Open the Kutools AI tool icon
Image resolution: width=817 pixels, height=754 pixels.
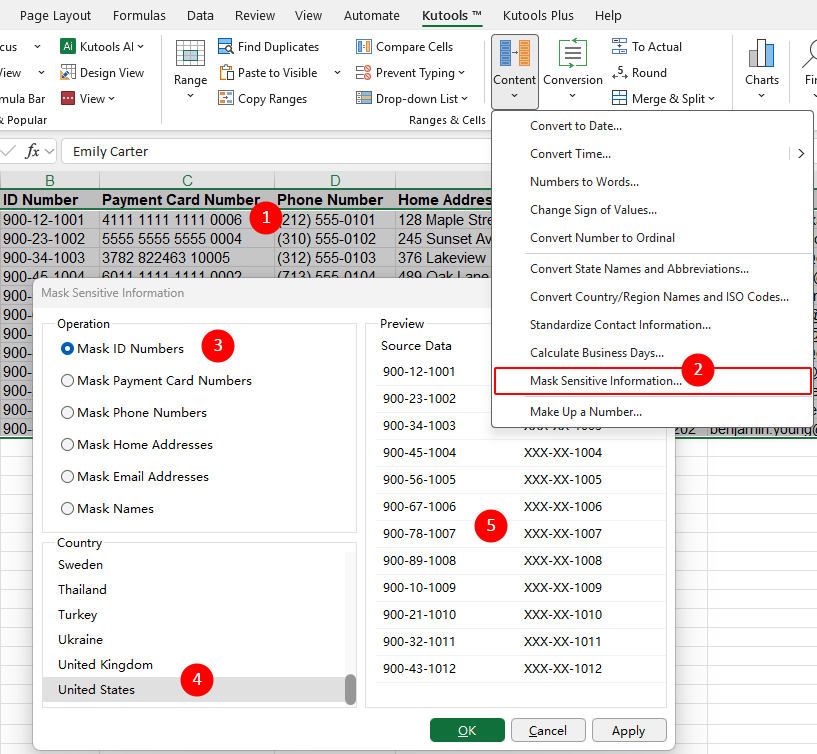[x=68, y=46]
